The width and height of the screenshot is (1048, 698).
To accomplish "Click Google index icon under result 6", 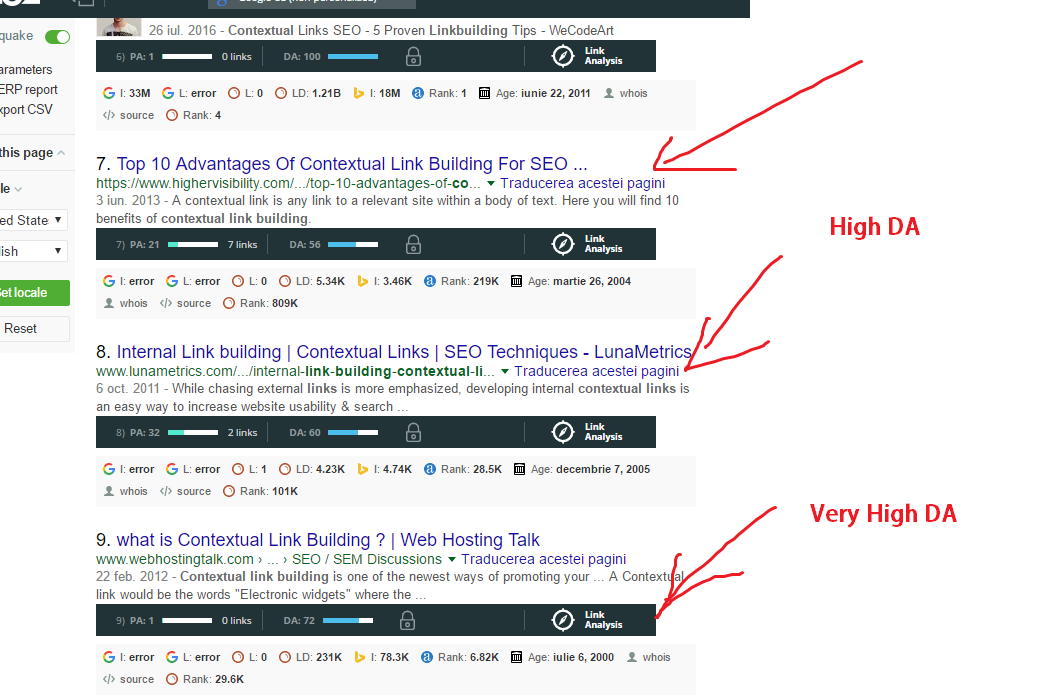I will pos(109,93).
